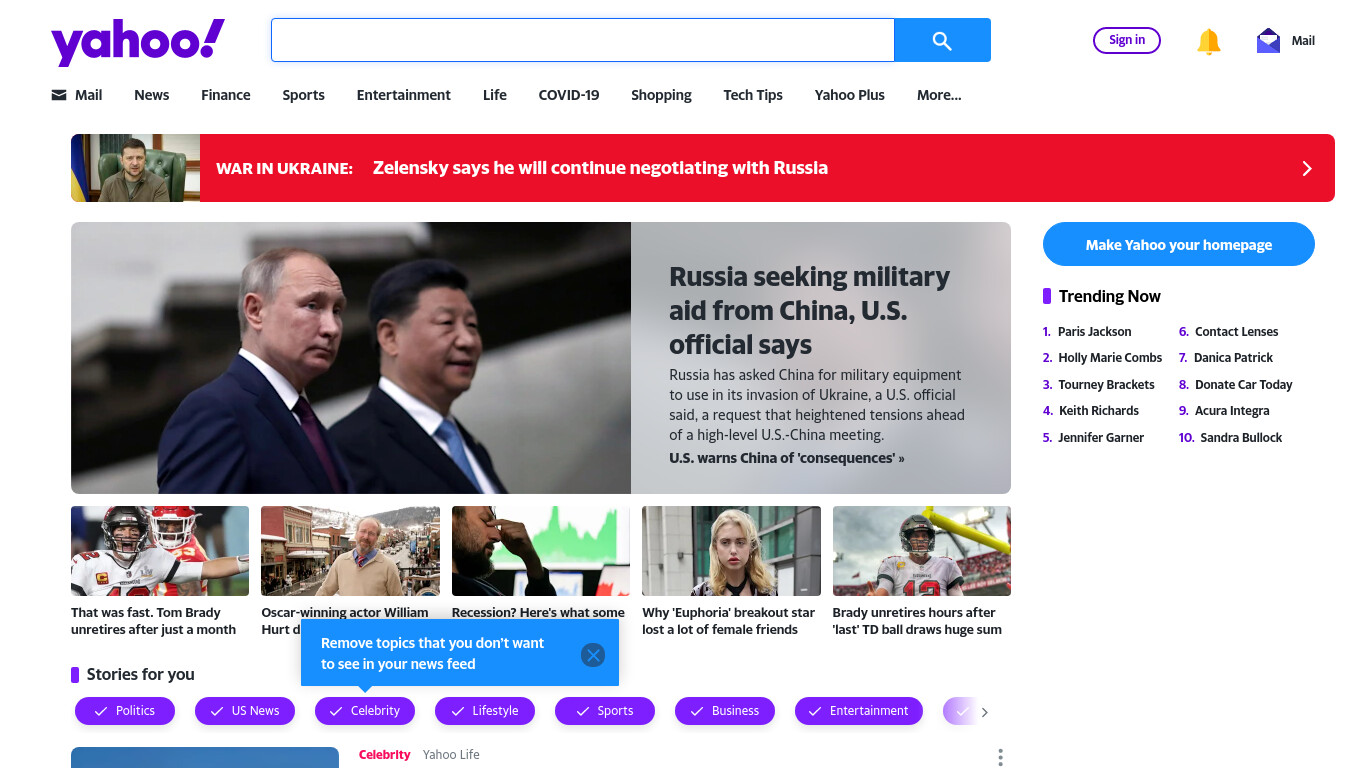1366x768 pixels.
Task: Open the Mail envelope icon at top right
Action: (x=1268, y=41)
